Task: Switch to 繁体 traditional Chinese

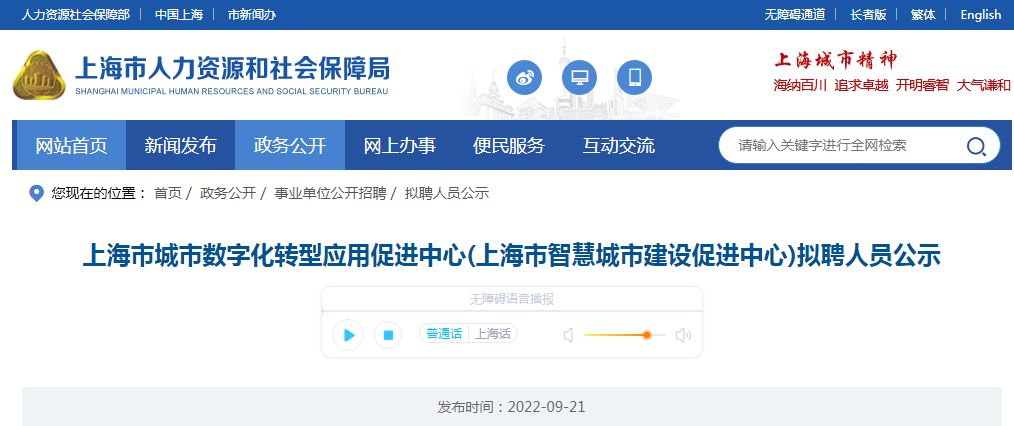Action: pyautogui.click(x=923, y=14)
